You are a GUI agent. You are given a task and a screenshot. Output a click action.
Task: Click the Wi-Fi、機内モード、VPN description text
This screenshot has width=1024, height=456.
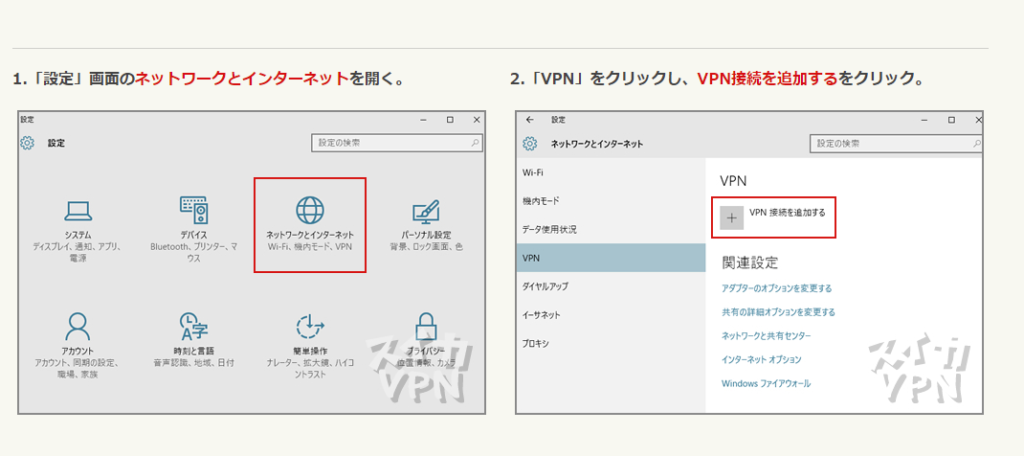pos(310,247)
